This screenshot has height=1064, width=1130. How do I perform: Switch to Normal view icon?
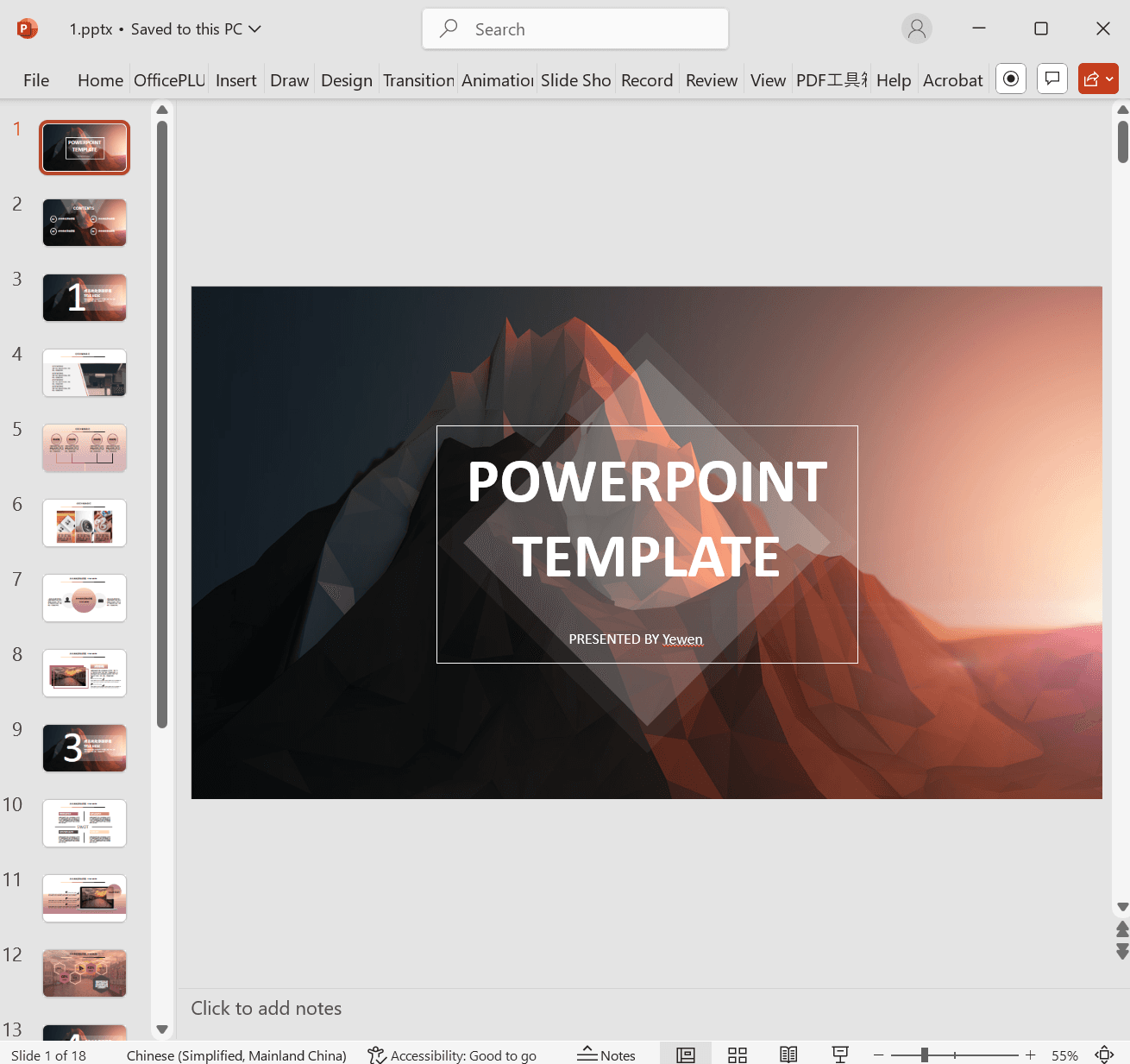click(686, 1055)
